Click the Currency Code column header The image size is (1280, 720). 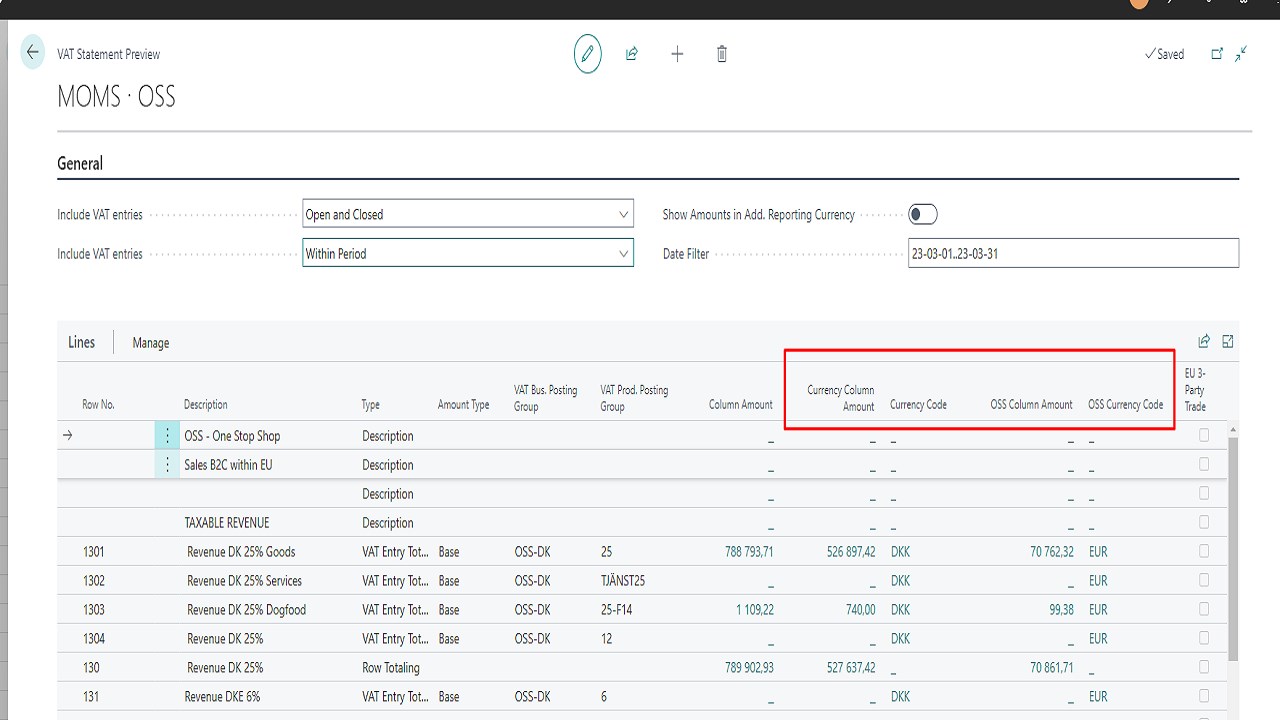click(x=918, y=405)
